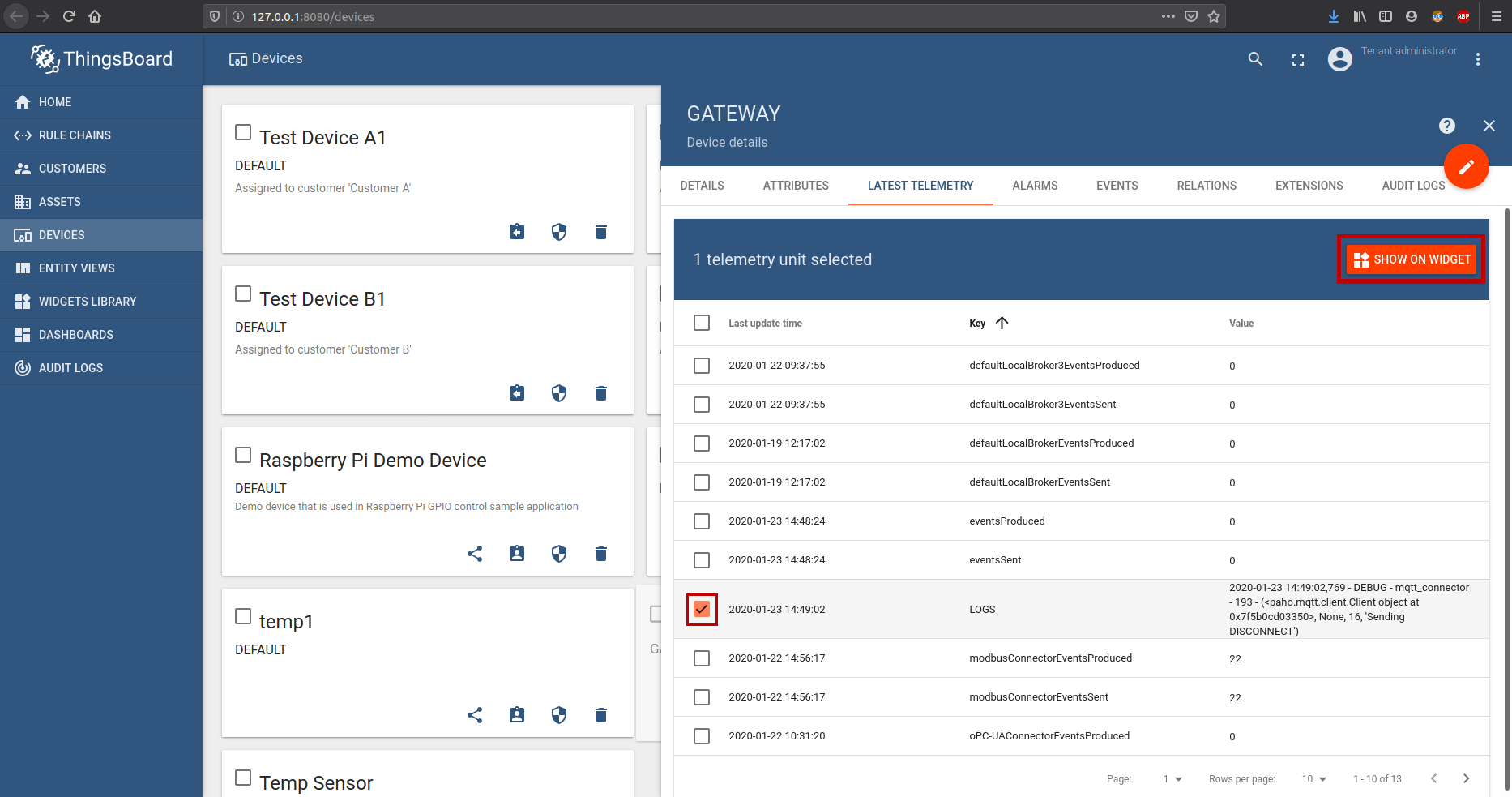Sort by Key column arrow
Screen dimensions: 1512x797
[x=1002, y=323]
